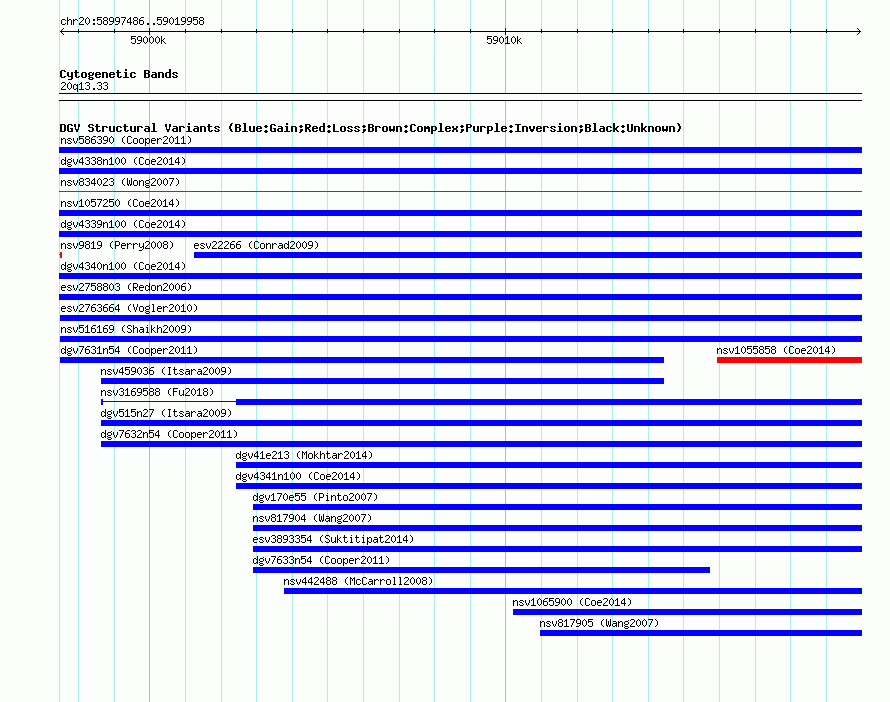Click the thin red nsv834023 loss line
Screen dimensions: 890x702
pos(460,192)
